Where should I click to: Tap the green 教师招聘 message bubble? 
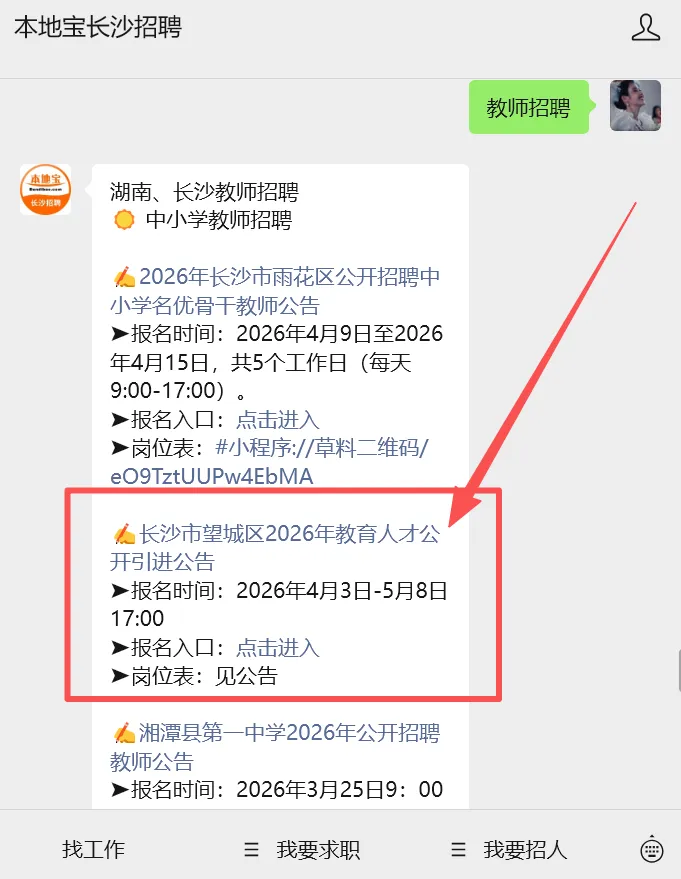529,107
